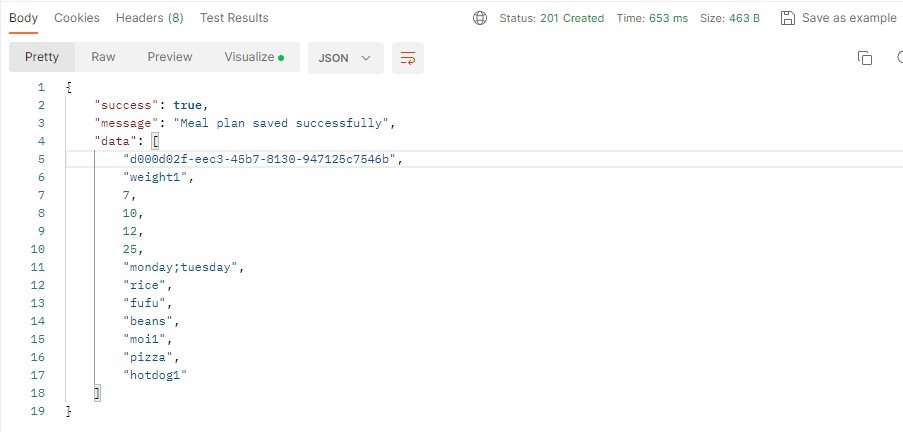Open the Headers (8) tab
Image resolution: width=903 pixels, height=432 pixels.
[x=149, y=18]
